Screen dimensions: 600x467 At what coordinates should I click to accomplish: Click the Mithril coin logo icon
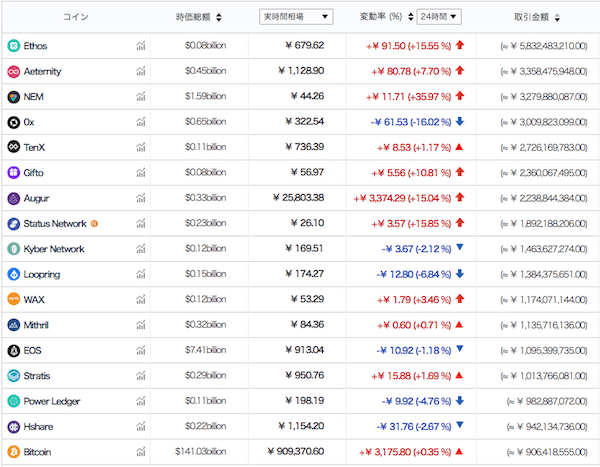(13, 325)
